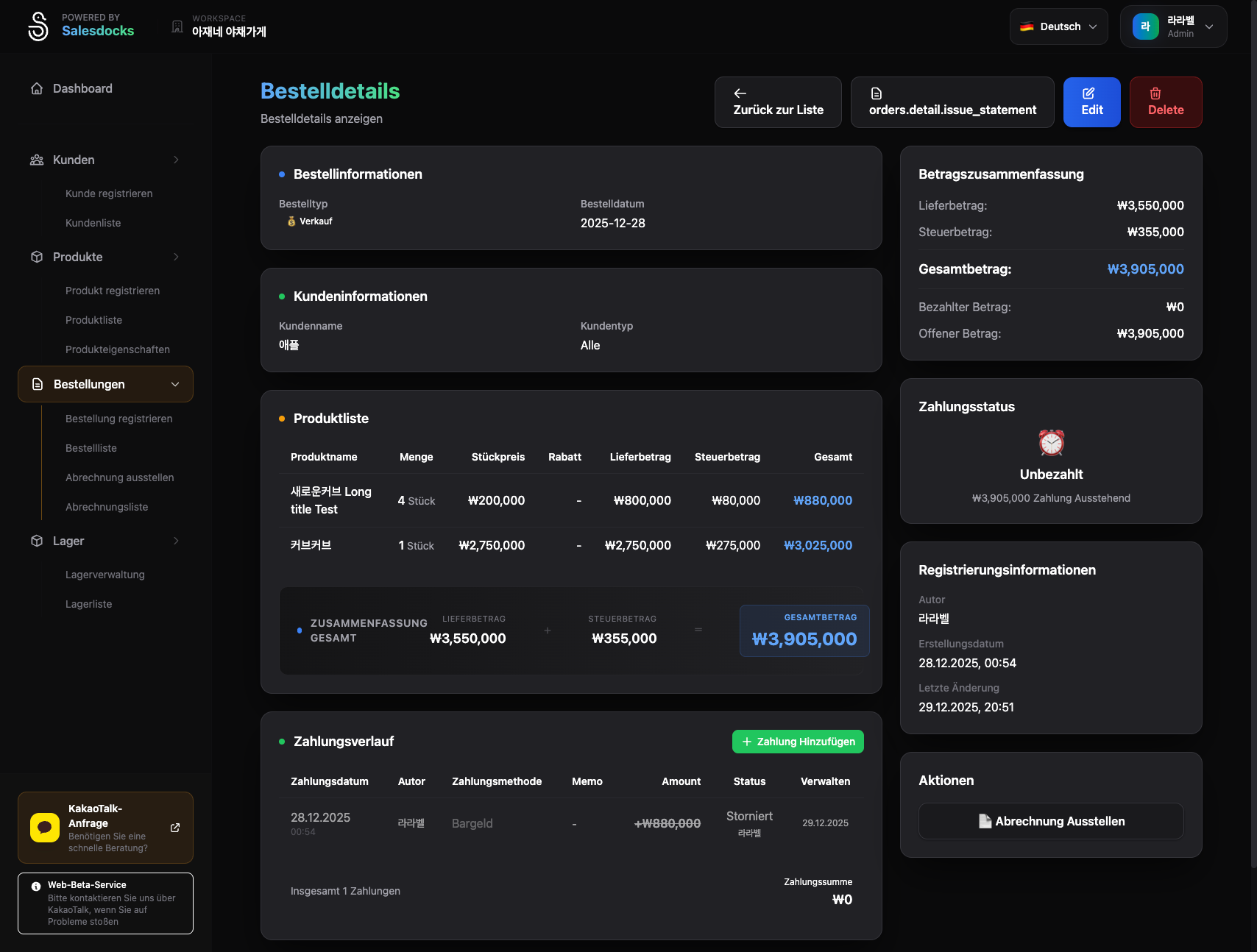Image resolution: width=1257 pixels, height=952 pixels.
Task: Click the Produkte box icon
Action: point(37,257)
